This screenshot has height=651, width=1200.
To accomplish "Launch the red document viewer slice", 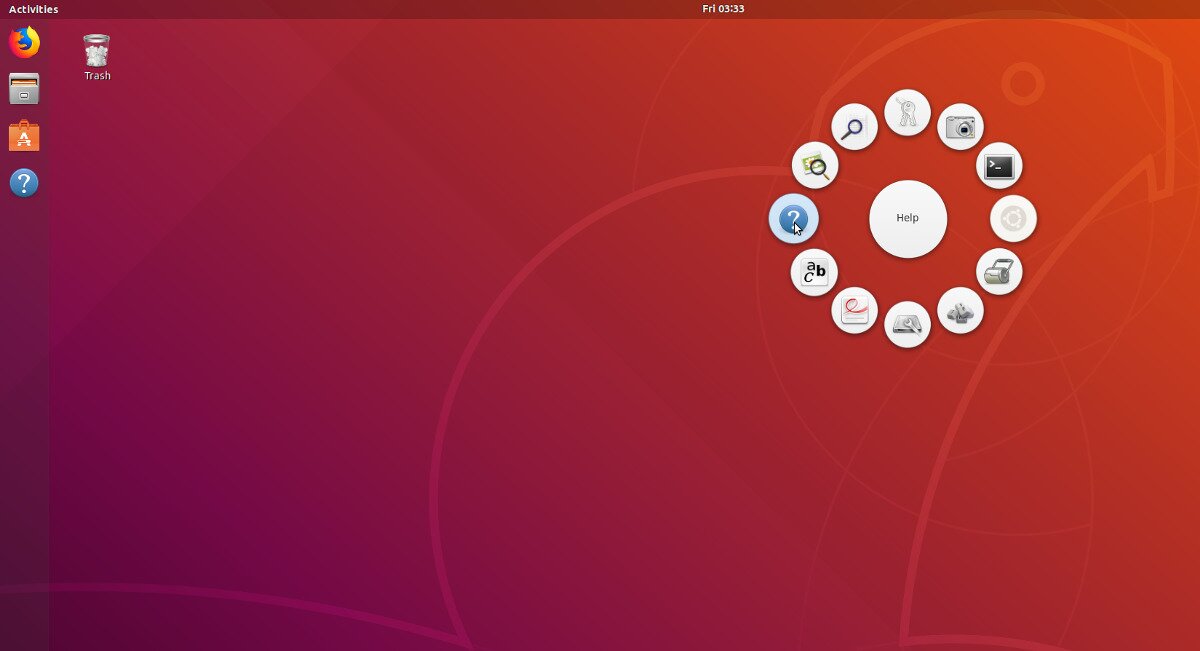I will pos(854,311).
